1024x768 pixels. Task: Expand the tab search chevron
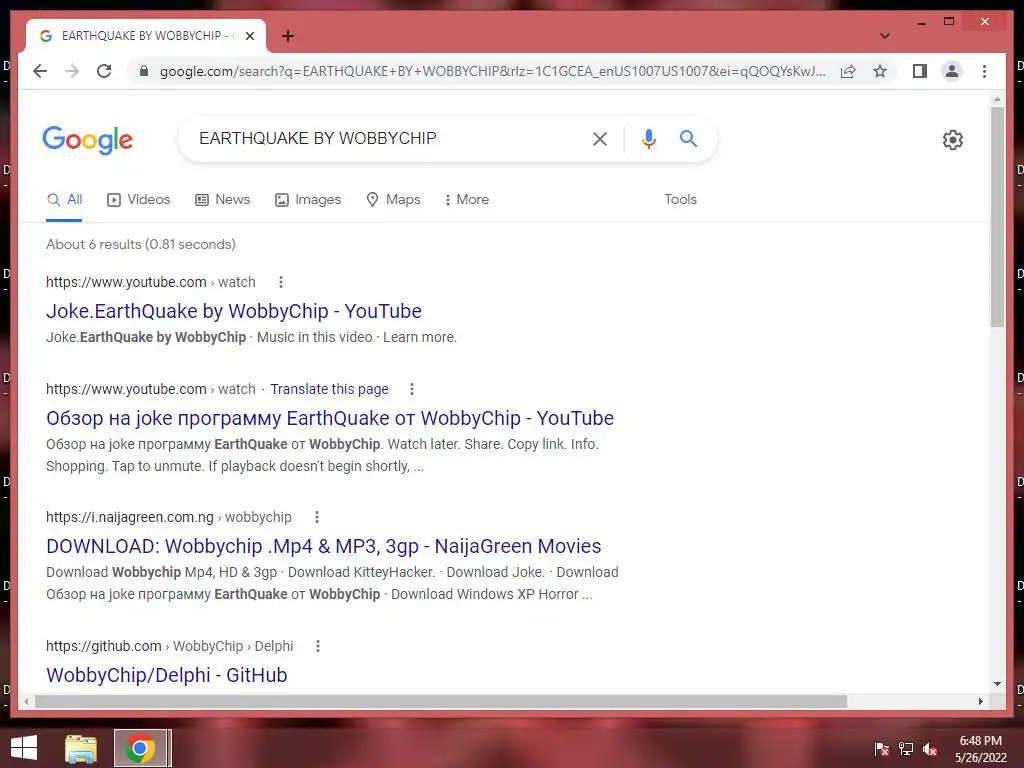point(884,36)
